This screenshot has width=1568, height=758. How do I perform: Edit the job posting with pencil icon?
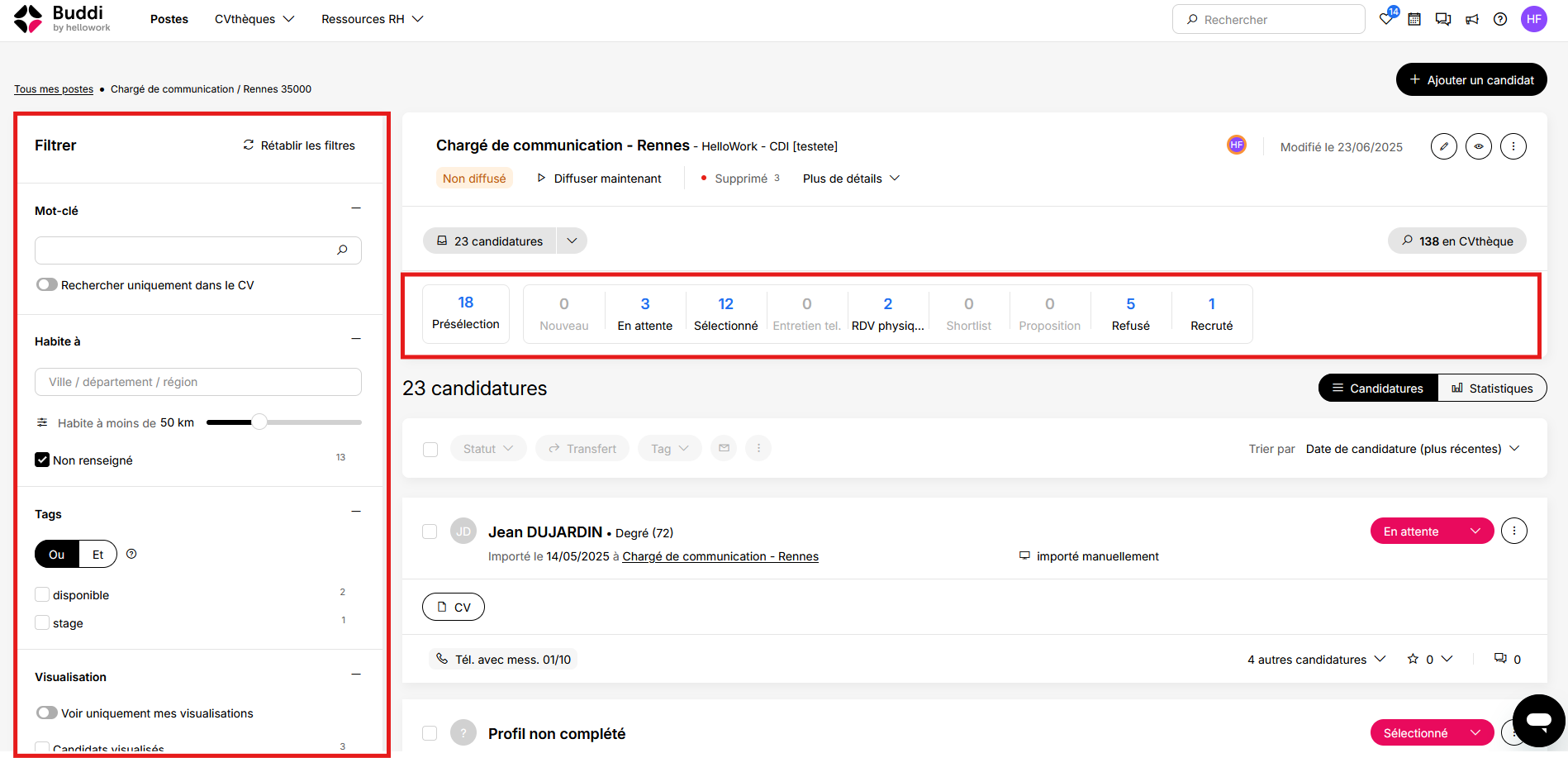click(1444, 146)
